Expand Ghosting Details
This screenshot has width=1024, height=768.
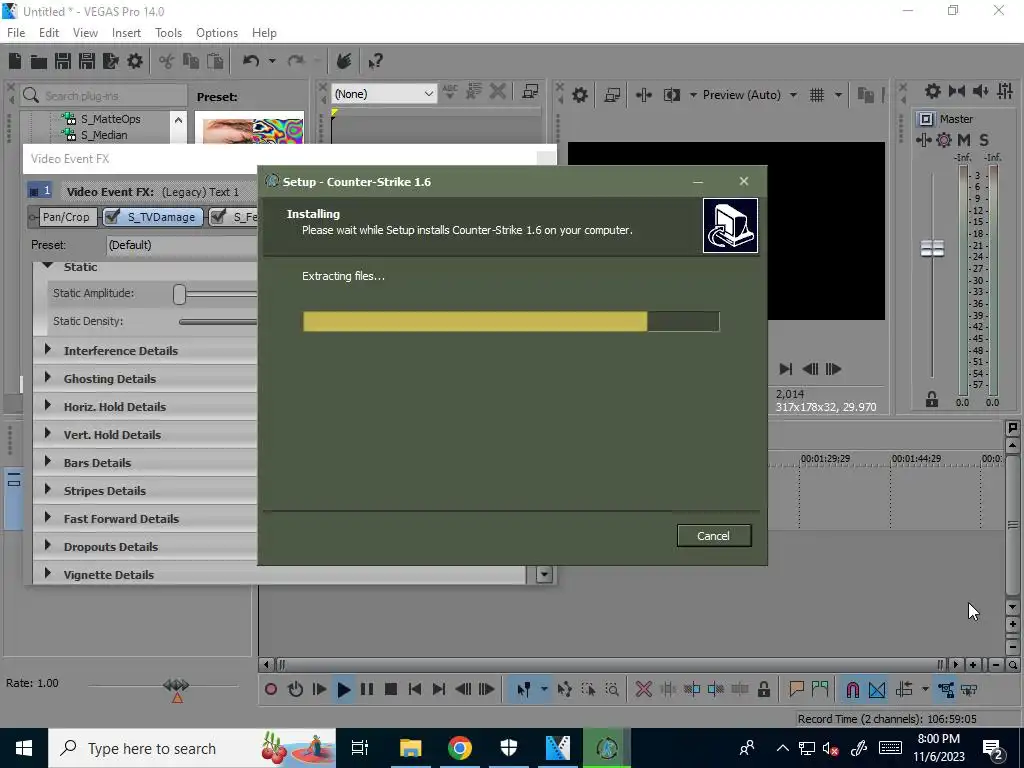pos(48,377)
